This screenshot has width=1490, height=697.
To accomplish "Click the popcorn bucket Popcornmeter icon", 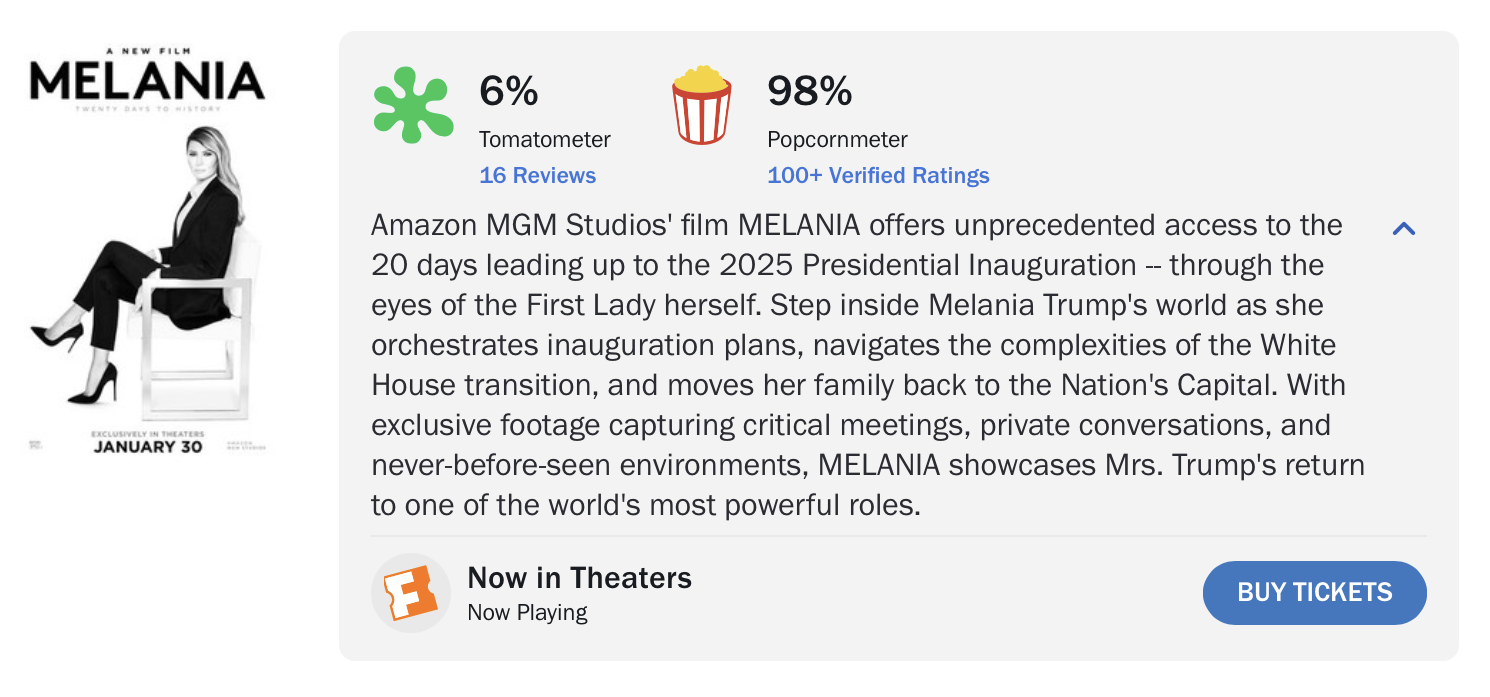I will point(701,104).
